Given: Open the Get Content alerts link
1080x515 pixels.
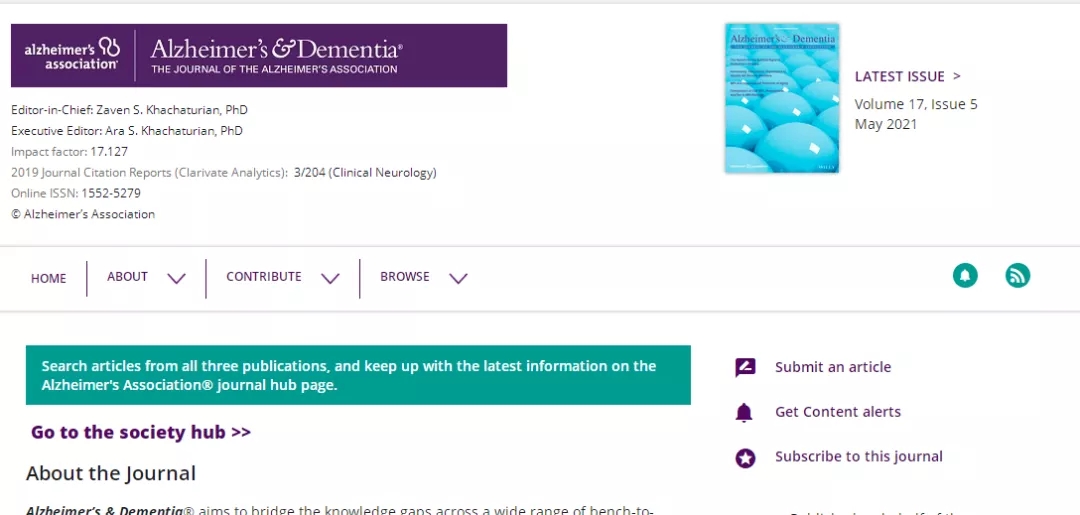Looking at the screenshot, I should tap(837, 412).
